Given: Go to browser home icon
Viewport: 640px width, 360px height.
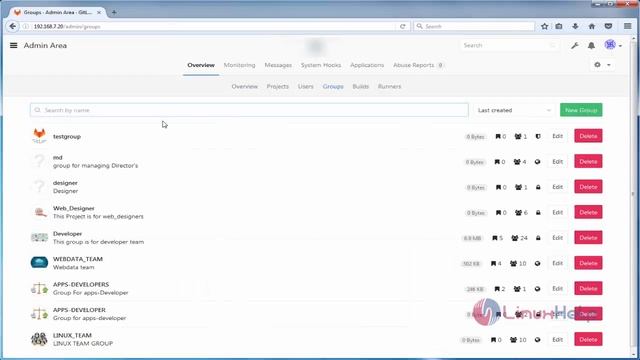Looking at the screenshot, I should (x=591, y=26).
